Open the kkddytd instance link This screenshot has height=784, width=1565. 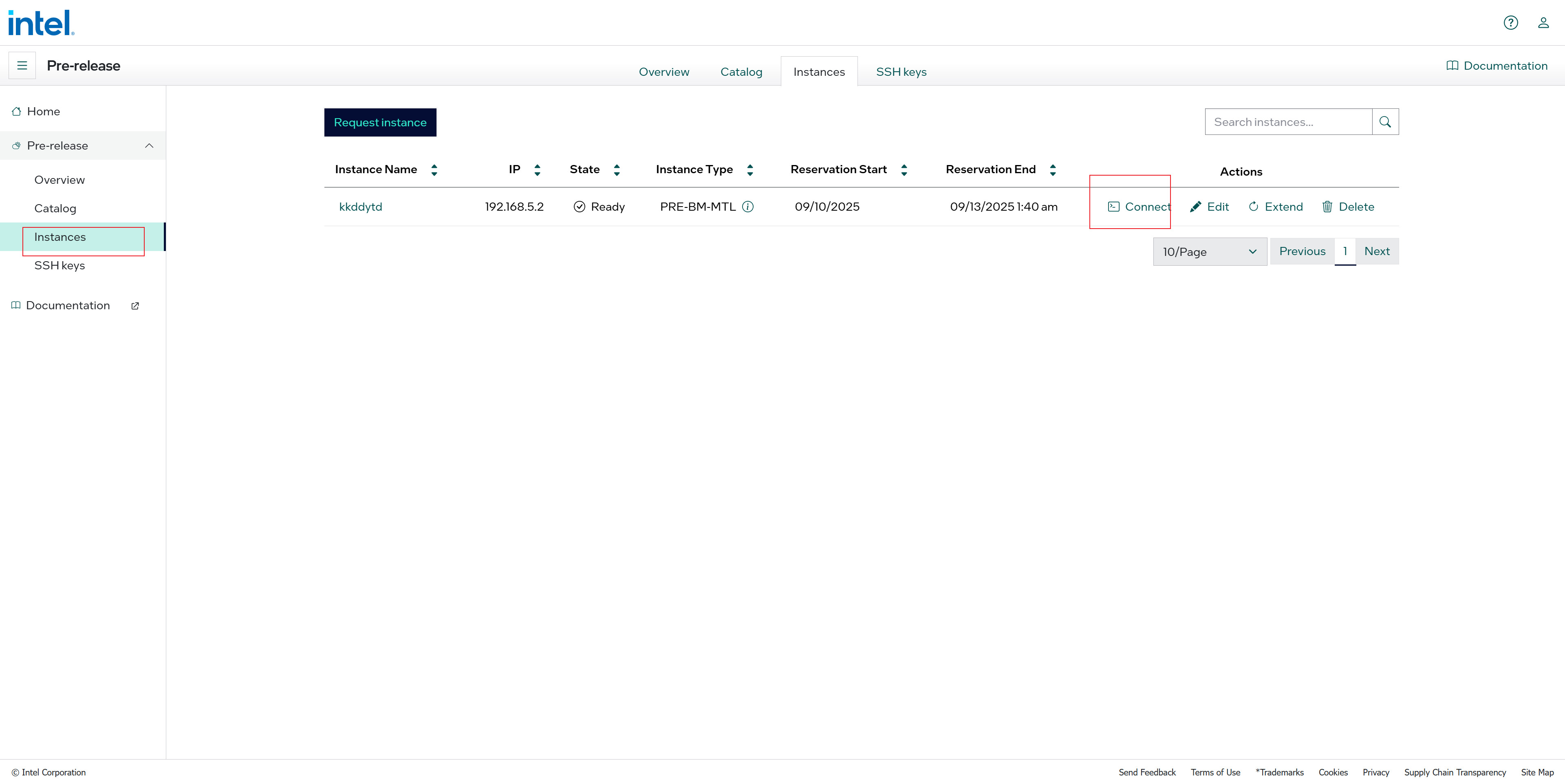point(360,207)
